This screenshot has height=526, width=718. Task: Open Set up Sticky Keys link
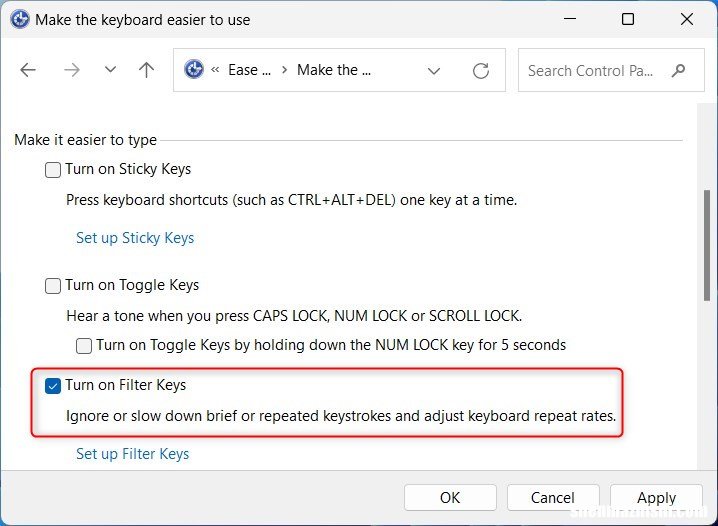[x=135, y=238]
